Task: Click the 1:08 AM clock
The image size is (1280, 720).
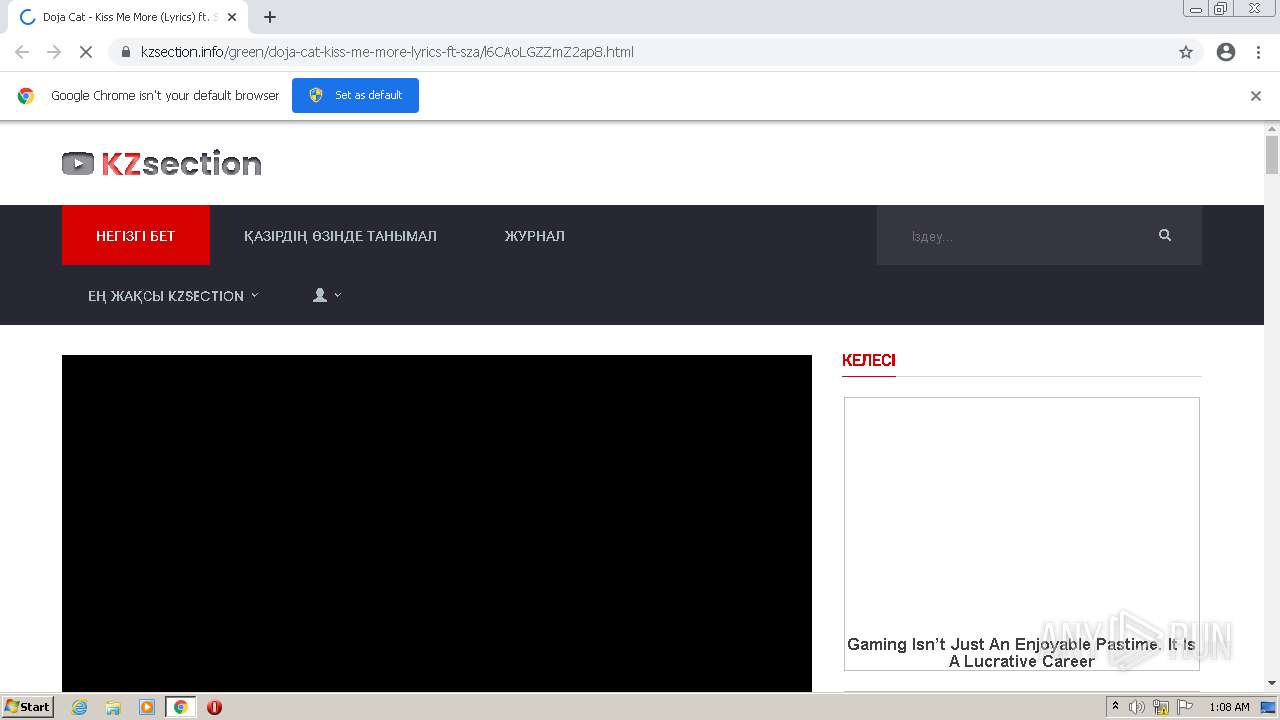Action: pyautogui.click(x=1229, y=707)
